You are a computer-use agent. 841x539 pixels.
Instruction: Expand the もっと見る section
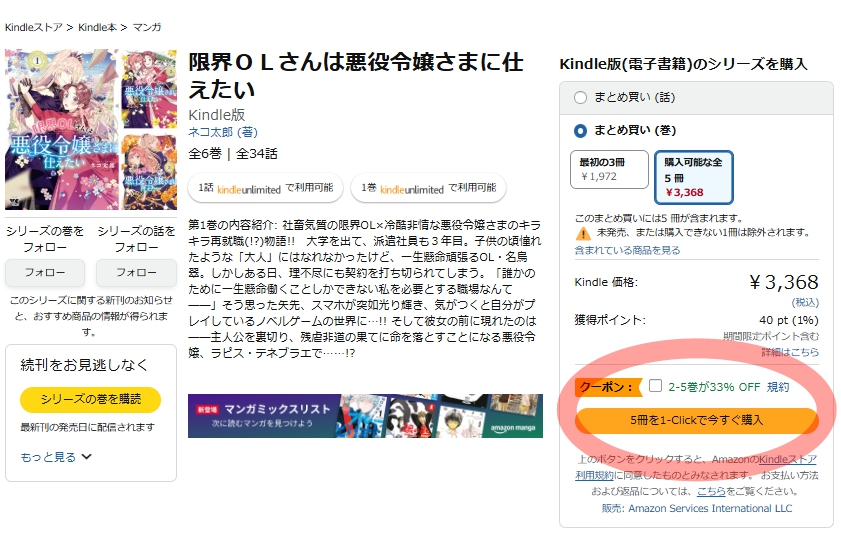pyautogui.click(x=56, y=457)
